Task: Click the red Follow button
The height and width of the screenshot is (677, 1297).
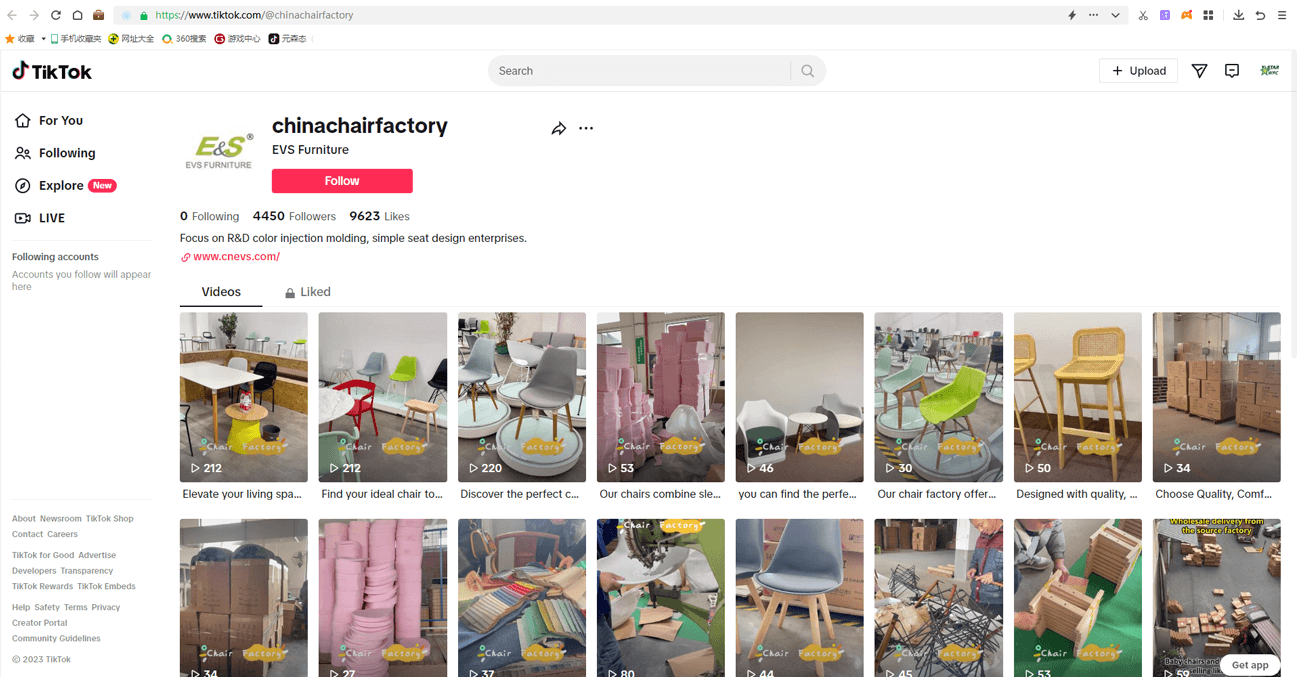Action: click(x=342, y=181)
